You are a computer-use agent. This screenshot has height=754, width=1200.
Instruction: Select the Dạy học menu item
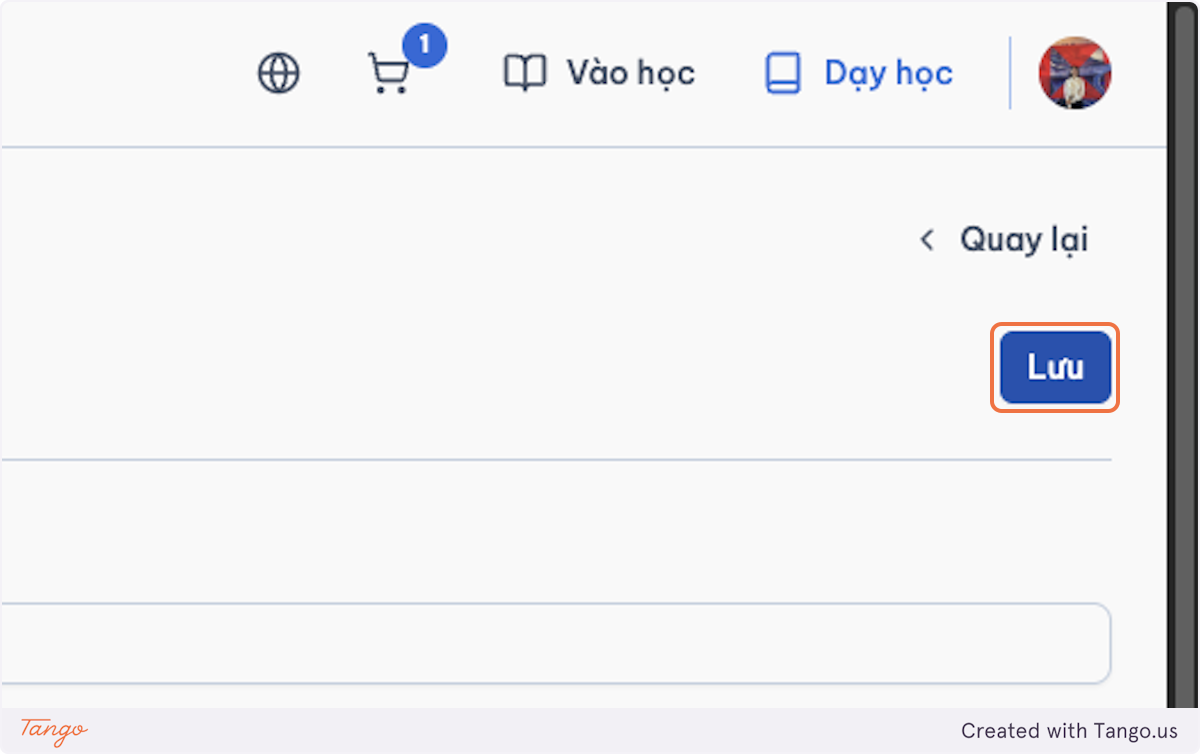(x=859, y=73)
